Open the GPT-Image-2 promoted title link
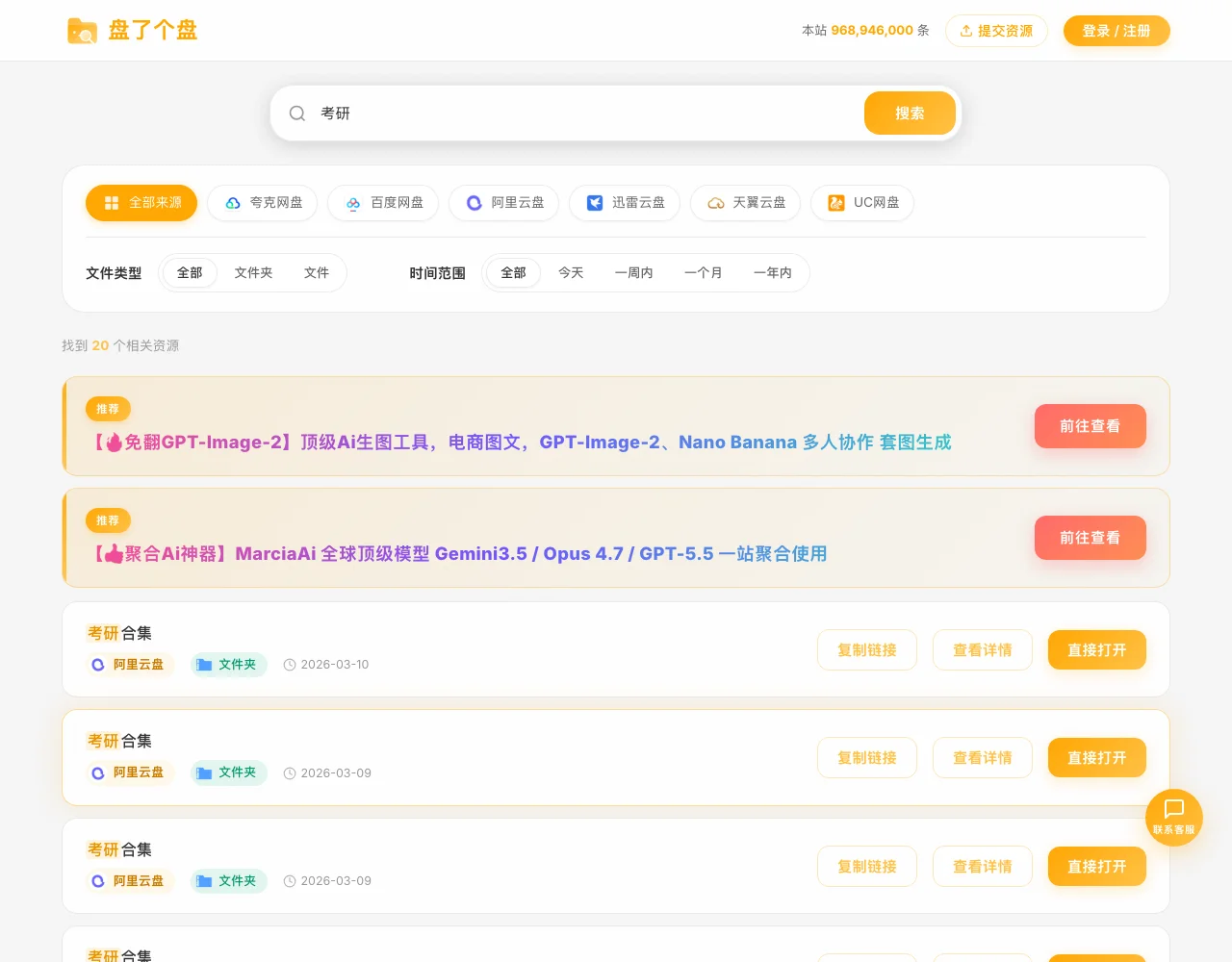 pos(519,443)
